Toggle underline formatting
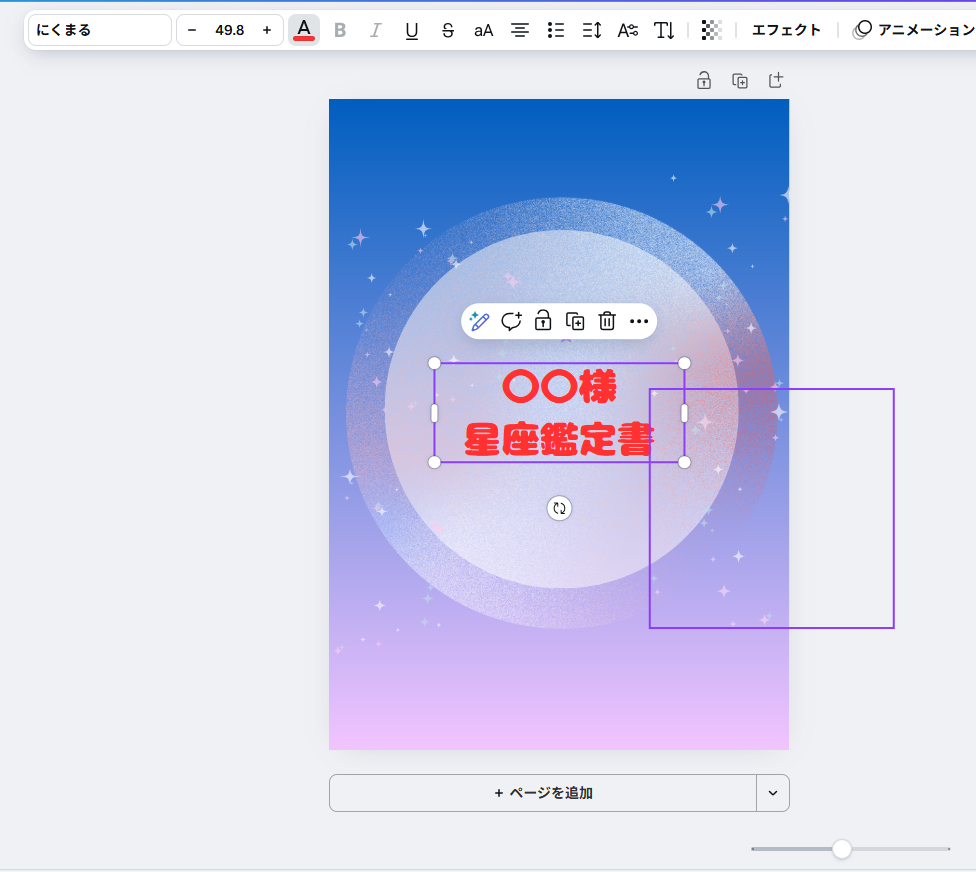Viewport: 976px width, 872px height. 411,30
